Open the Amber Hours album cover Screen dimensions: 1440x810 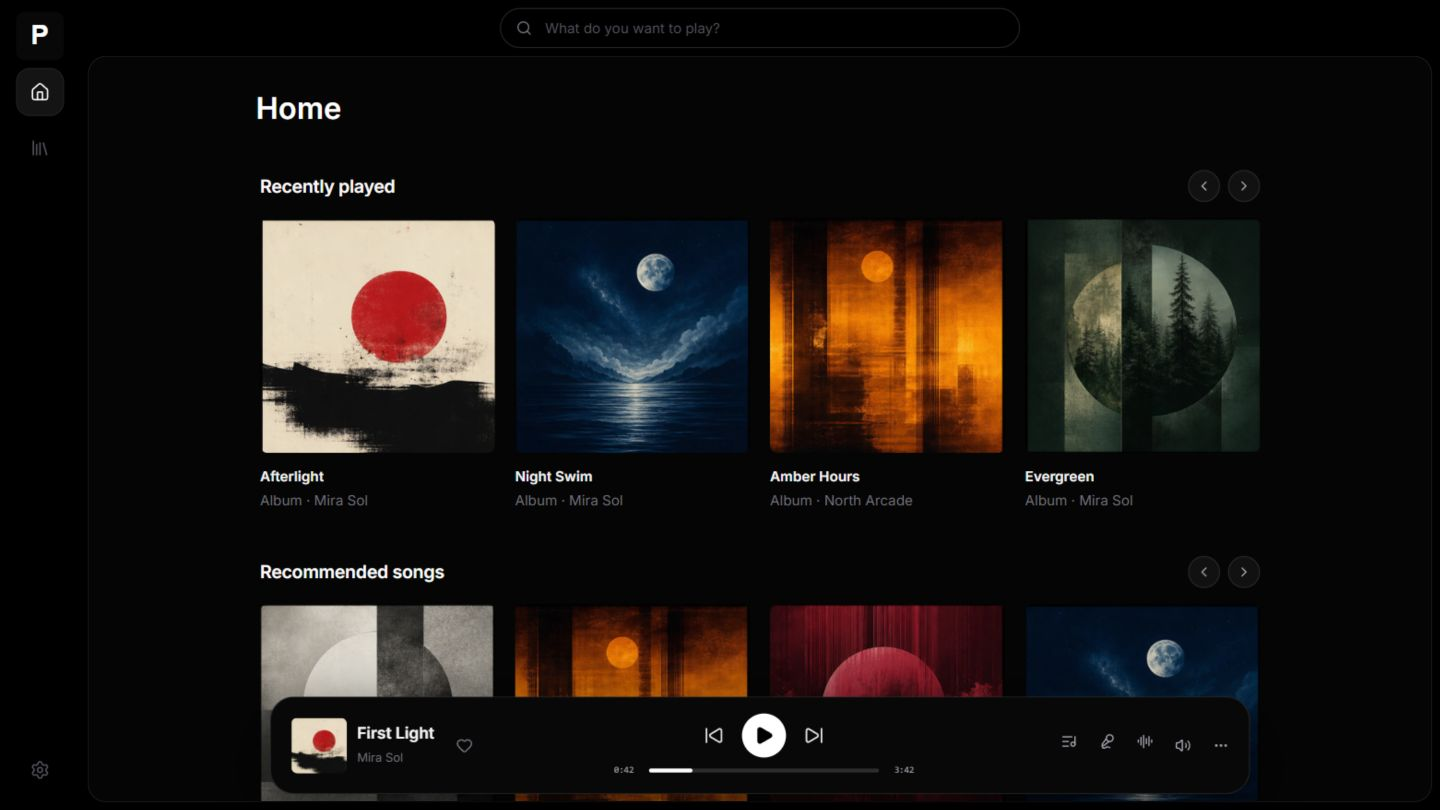click(886, 336)
